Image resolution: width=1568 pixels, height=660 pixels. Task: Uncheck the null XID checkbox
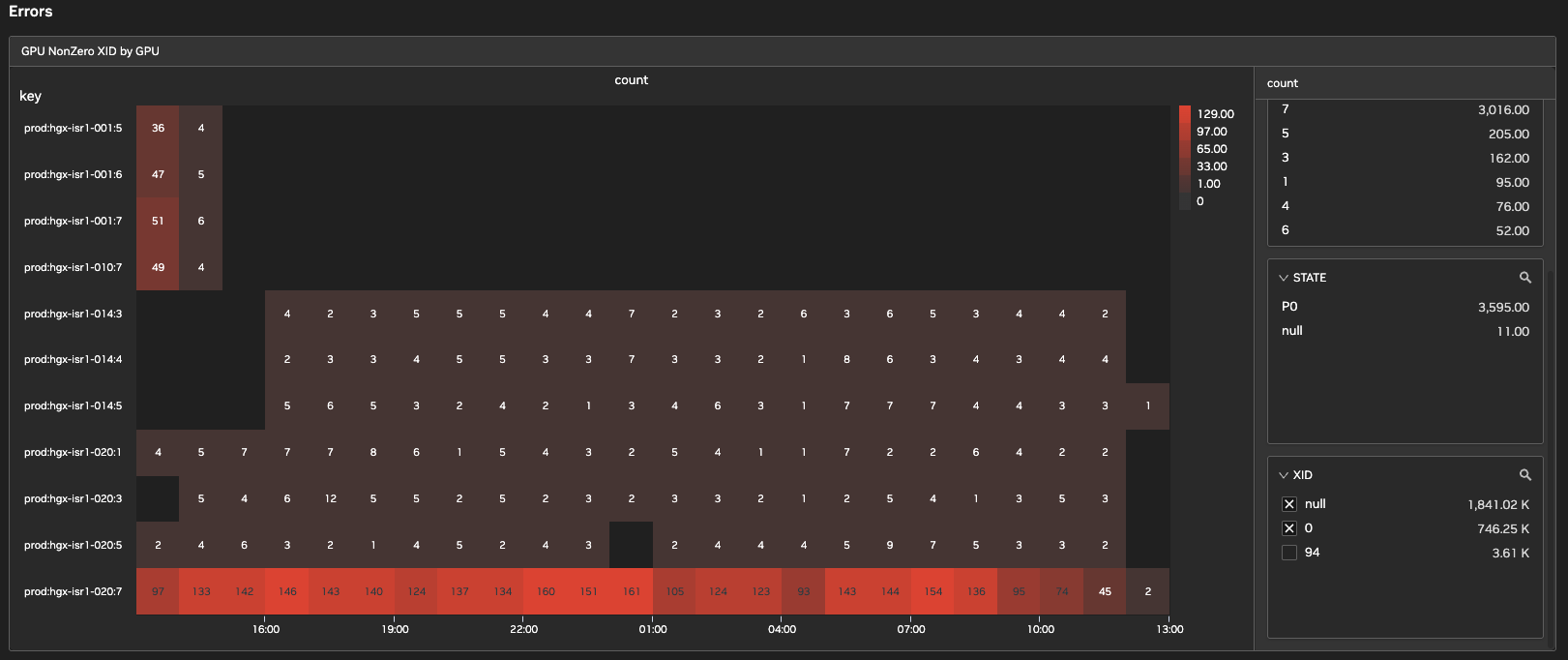1289,504
